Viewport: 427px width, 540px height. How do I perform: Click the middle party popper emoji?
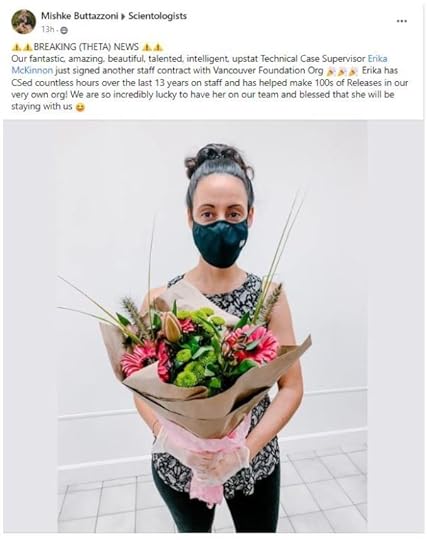click(342, 71)
